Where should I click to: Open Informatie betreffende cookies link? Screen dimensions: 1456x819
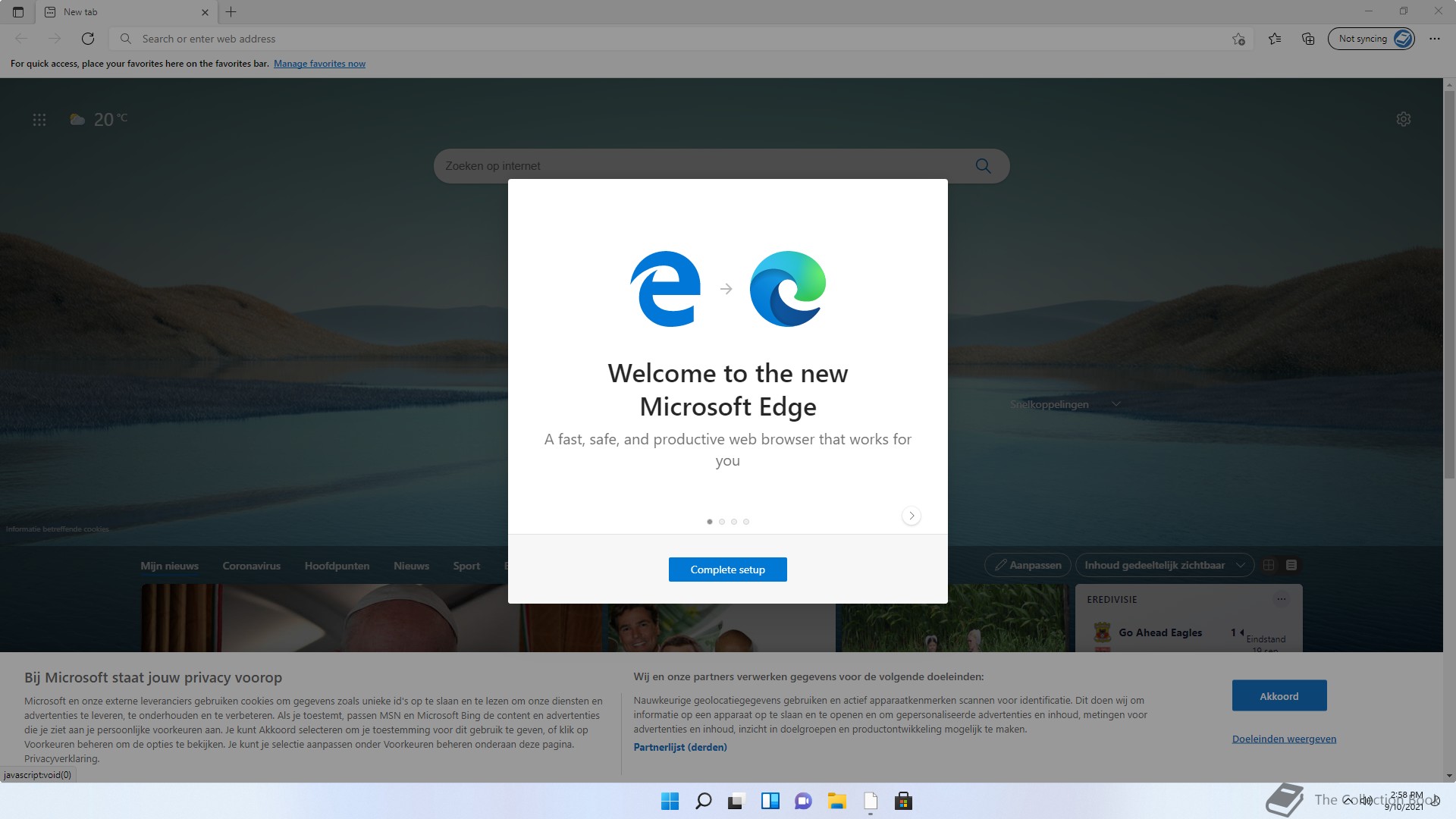[x=58, y=529]
